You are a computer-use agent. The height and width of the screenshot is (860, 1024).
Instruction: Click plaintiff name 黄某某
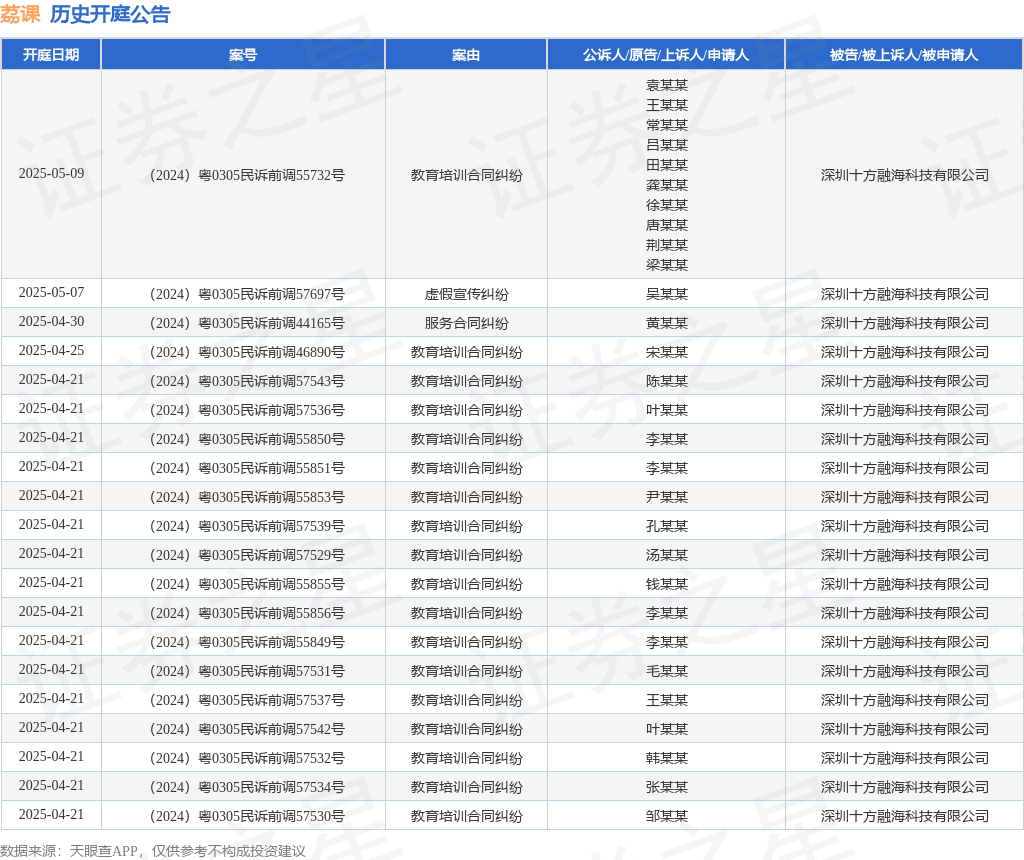click(666, 323)
